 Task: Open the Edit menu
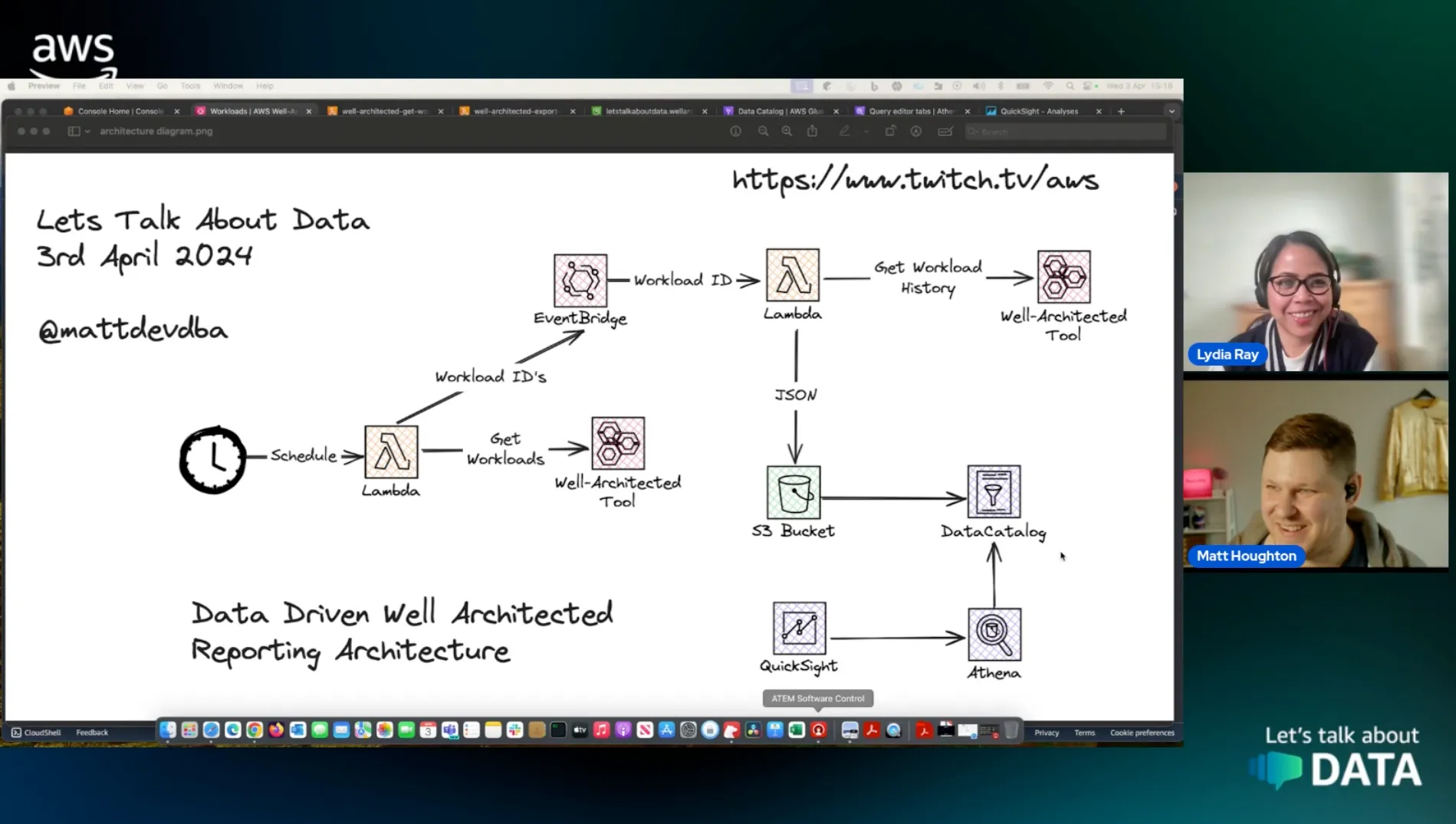point(106,86)
